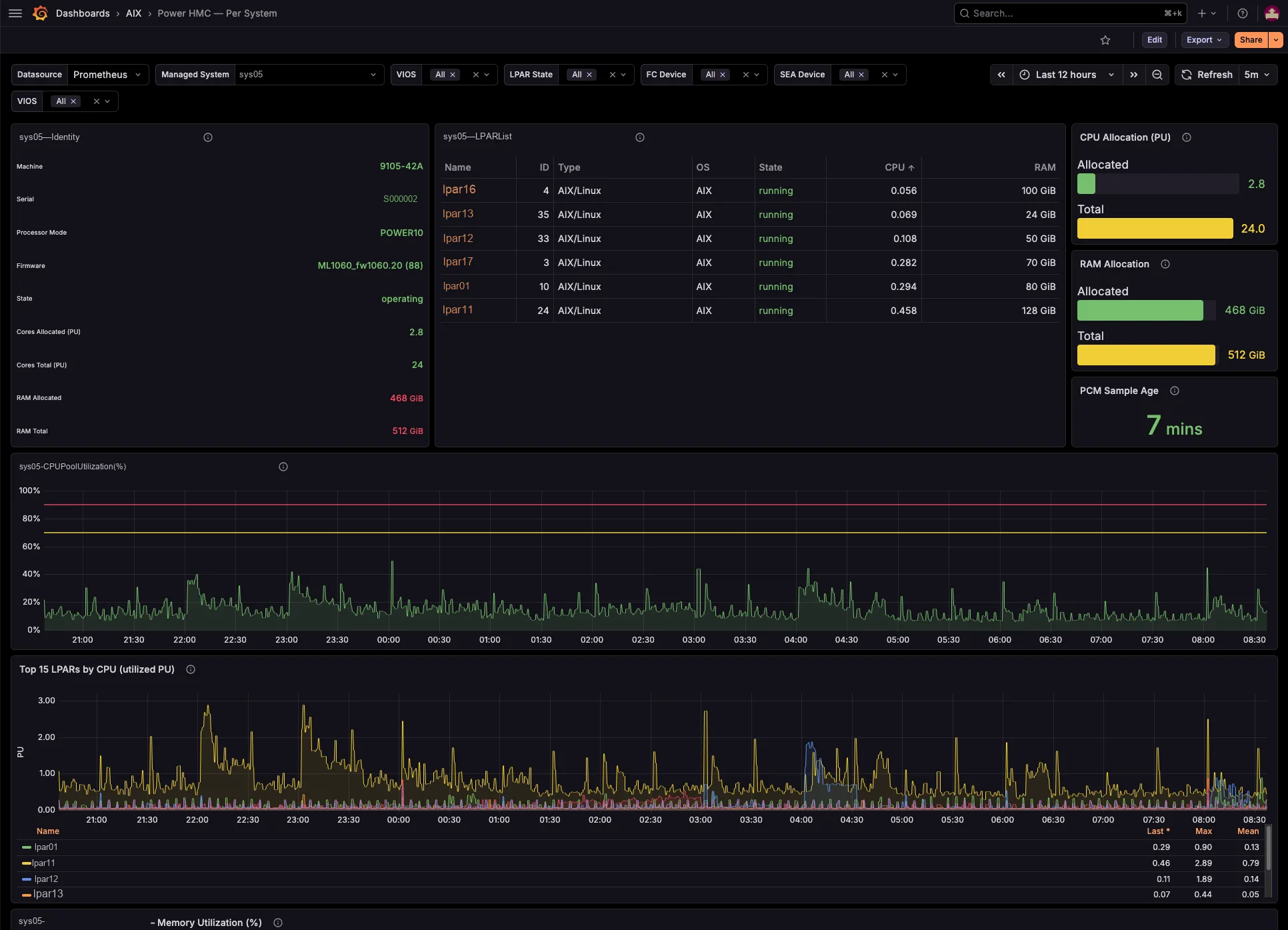This screenshot has width=1288, height=930.
Task: Sort legend by Mean column
Action: 1248,831
